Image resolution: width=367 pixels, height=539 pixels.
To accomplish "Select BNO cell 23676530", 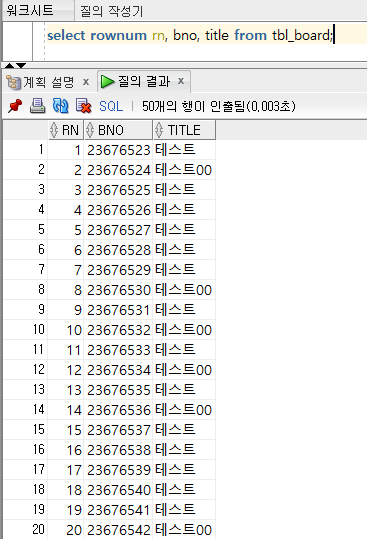I will coord(118,290).
